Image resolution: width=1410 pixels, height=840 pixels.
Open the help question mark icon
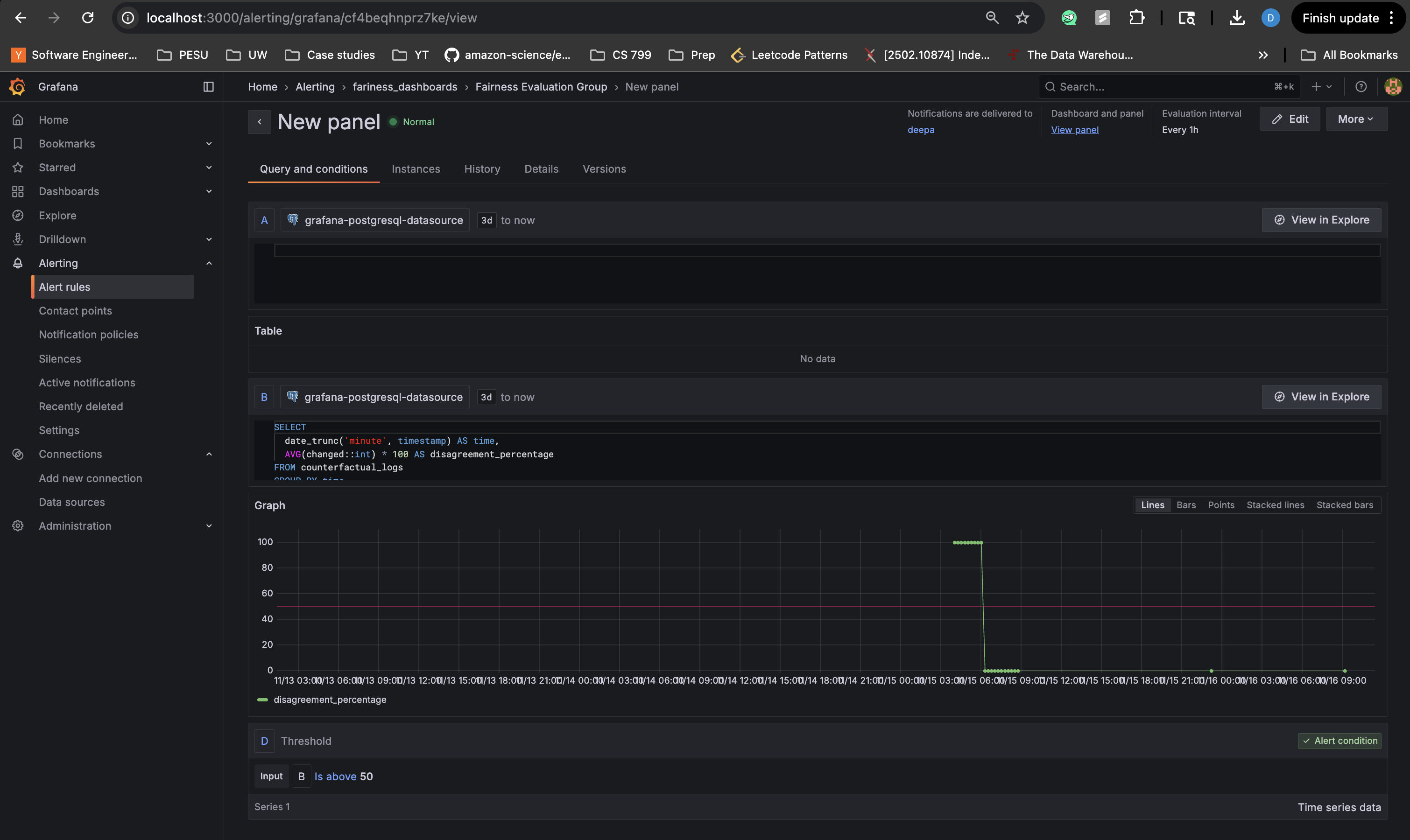click(1361, 87)
